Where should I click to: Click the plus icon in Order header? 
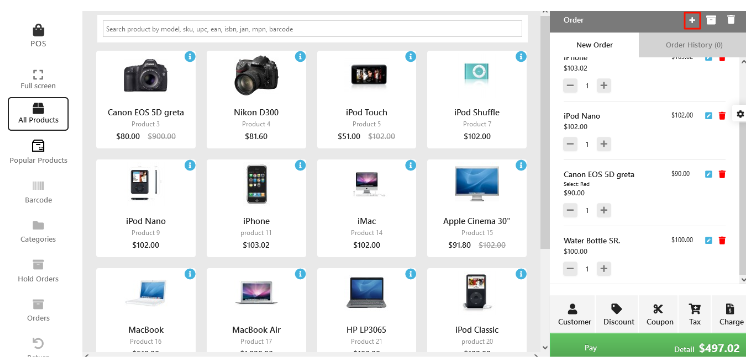tap(692, 20)
